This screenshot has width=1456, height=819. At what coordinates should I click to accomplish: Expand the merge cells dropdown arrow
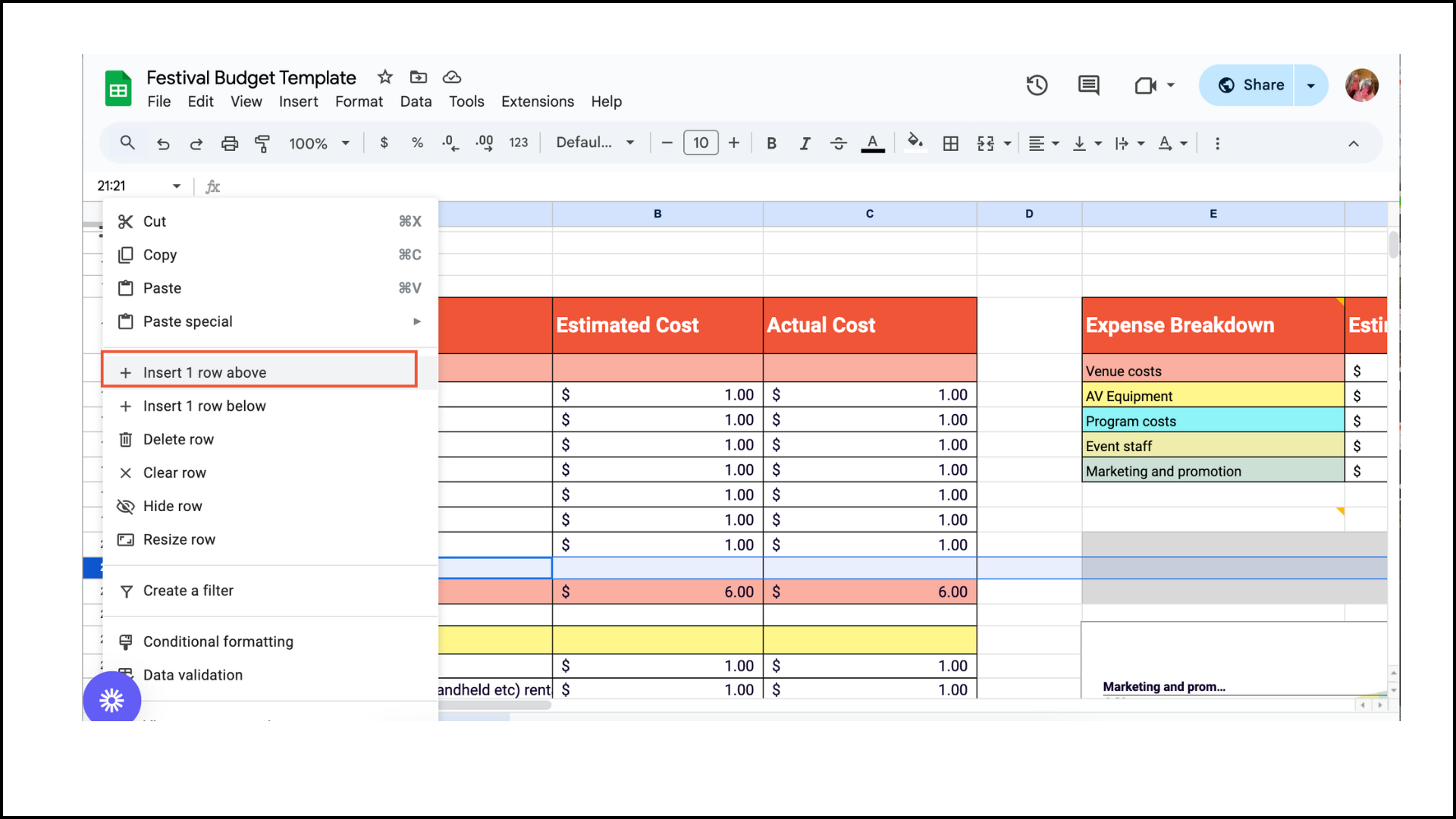pos(1006,143)
